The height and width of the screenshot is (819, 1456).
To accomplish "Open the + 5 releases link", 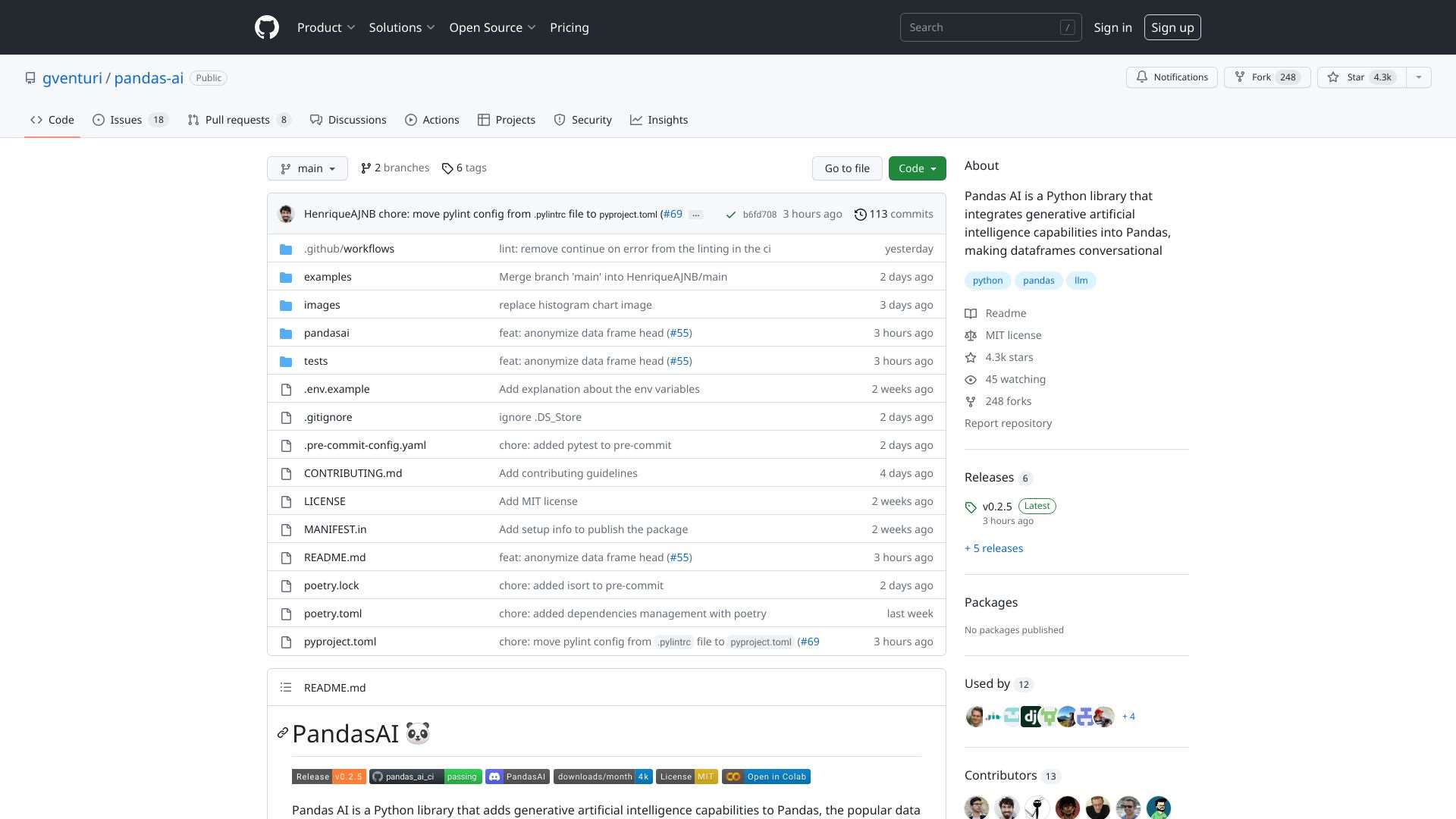I will [x=993, y=548].
